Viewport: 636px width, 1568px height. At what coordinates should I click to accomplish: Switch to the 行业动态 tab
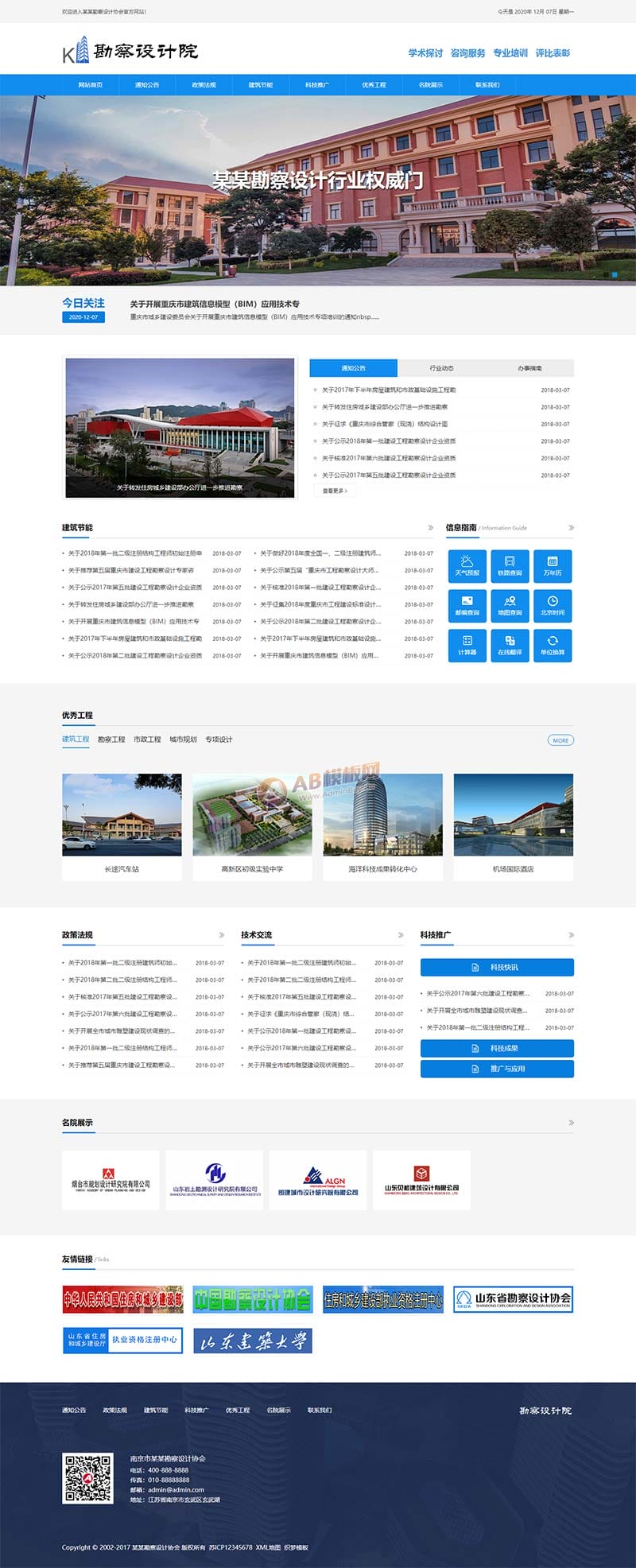point(441,368)
